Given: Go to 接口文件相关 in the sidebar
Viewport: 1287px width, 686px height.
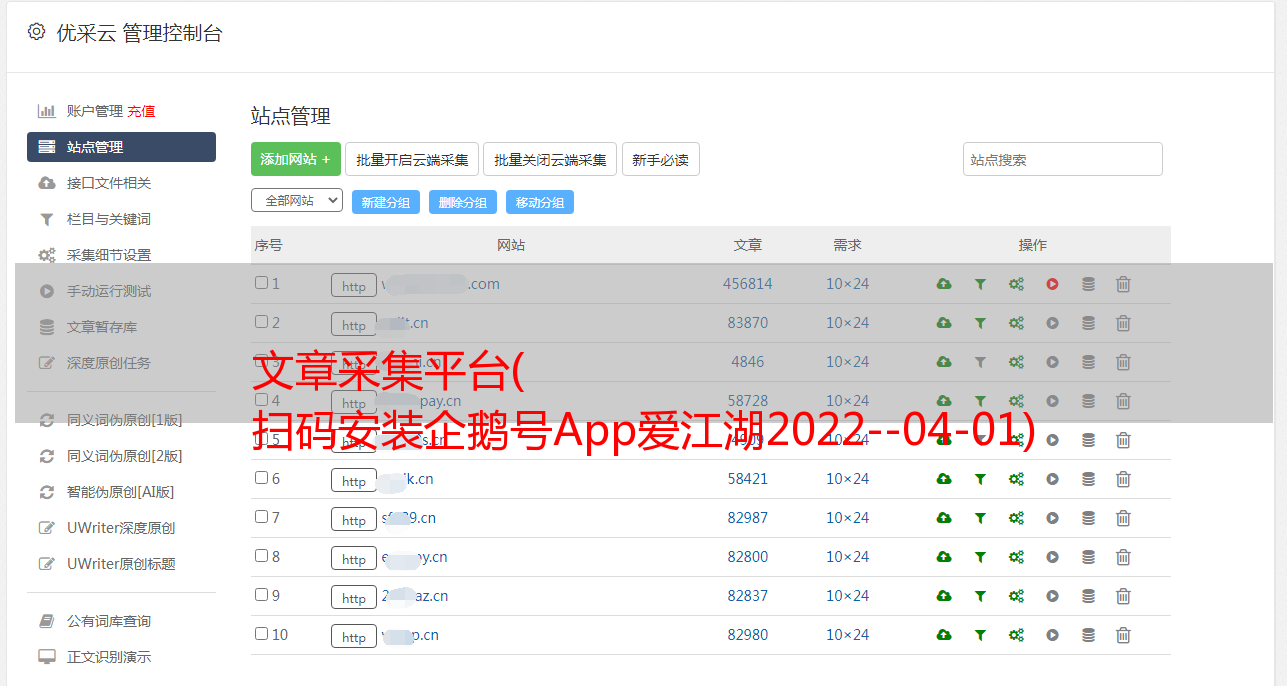Looking at the screenshot, I should [x=109, y=183].
